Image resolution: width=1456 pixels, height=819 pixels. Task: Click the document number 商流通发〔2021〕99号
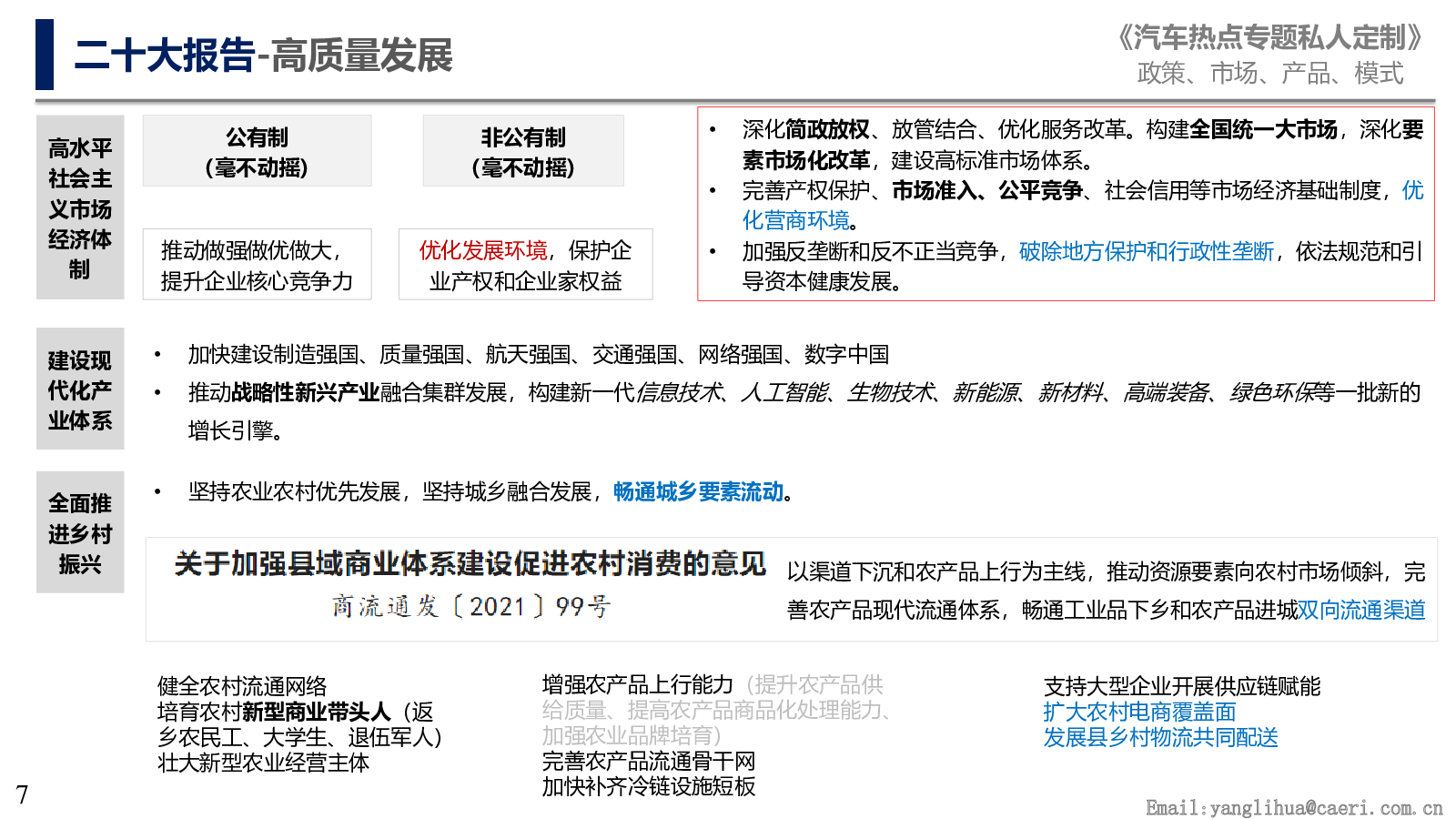tap(470, 606)
